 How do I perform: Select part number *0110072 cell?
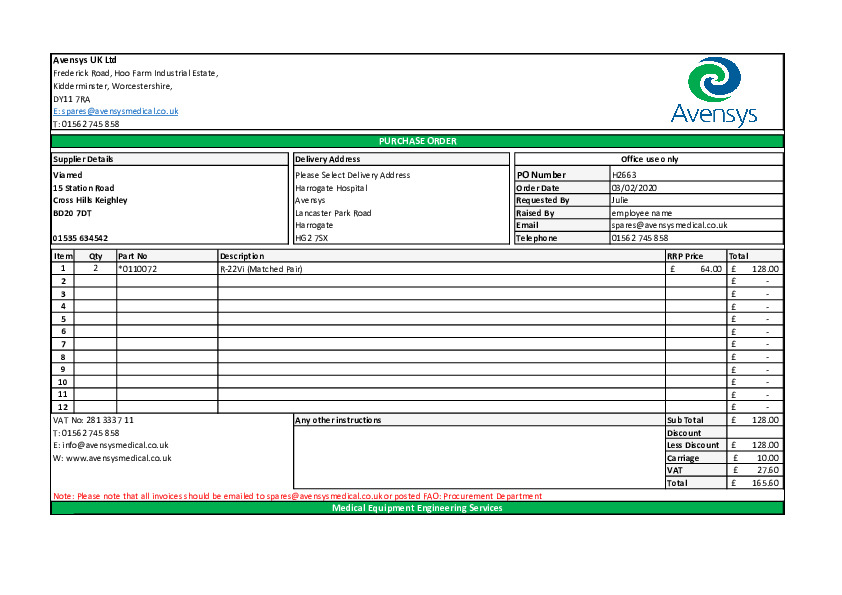138,269
